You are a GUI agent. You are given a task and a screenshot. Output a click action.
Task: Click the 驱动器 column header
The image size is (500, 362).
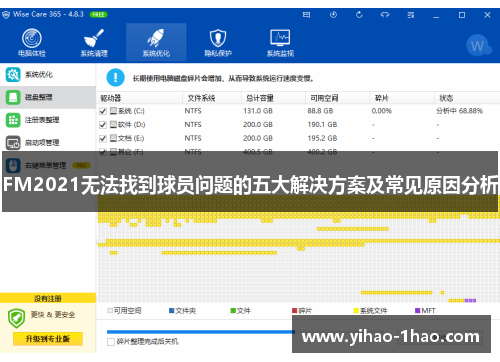click(139, 98)
